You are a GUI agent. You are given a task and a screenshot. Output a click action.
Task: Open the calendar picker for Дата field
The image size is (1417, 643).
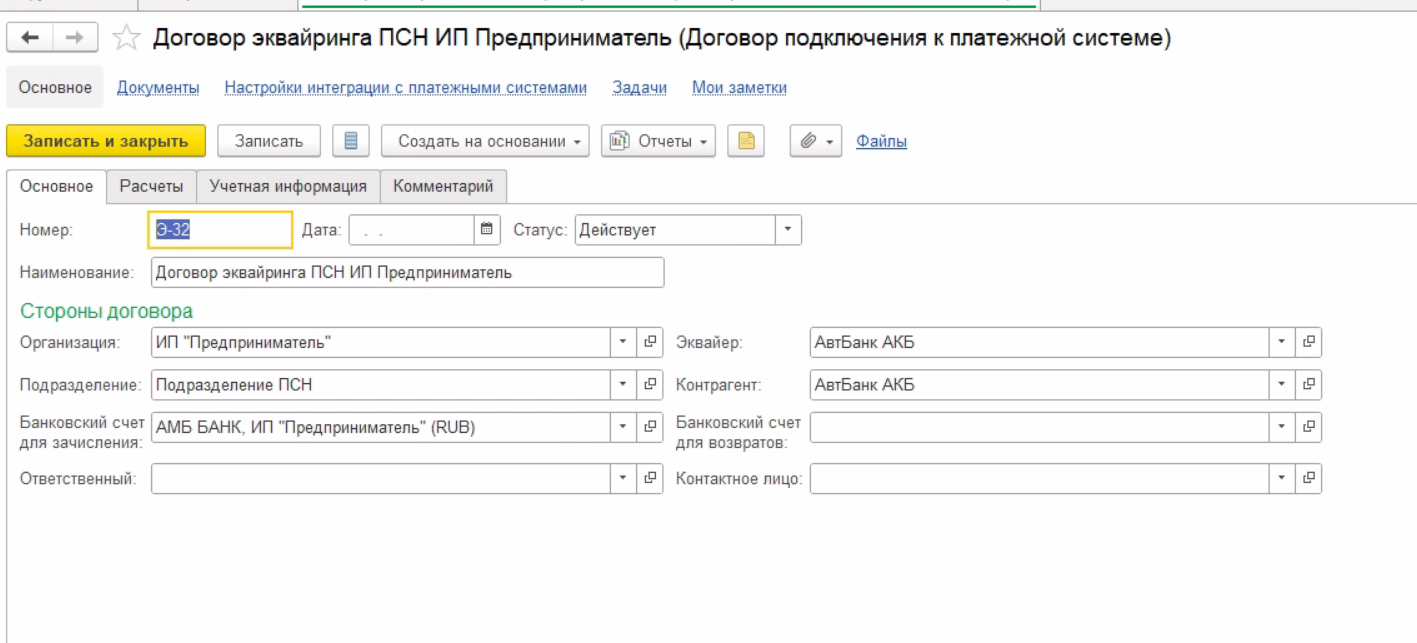coord(487,230)
